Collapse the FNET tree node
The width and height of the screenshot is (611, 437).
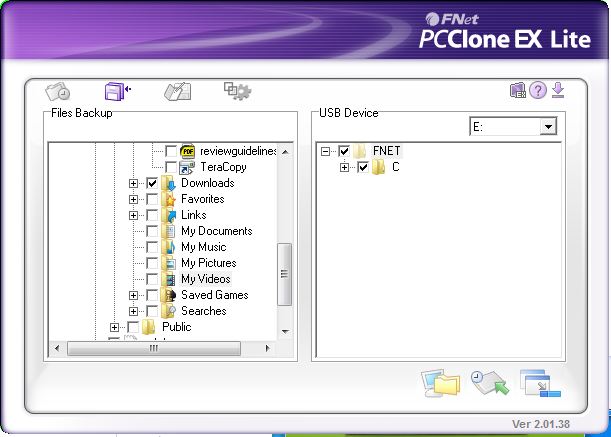click(x=325, y=151)
